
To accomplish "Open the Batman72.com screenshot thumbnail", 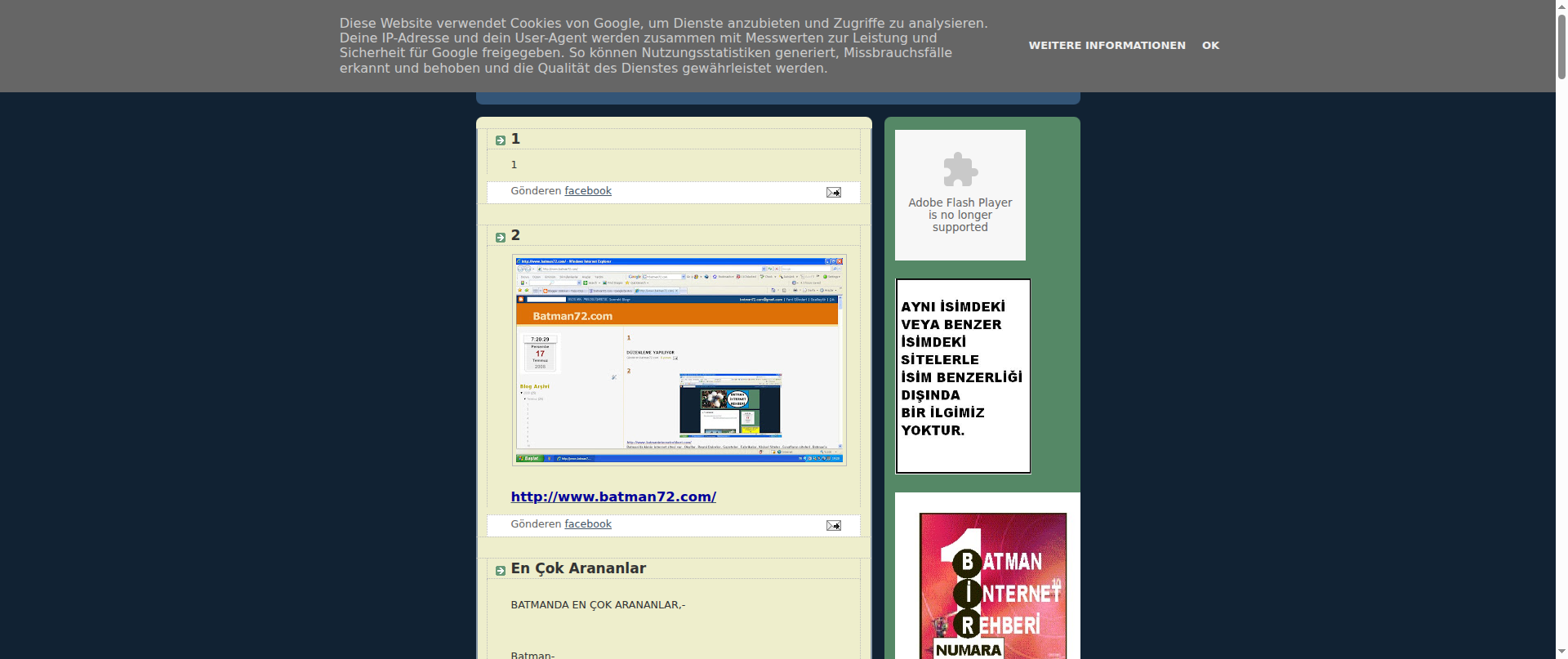I will pyautogui.click(x=679, y=360).
